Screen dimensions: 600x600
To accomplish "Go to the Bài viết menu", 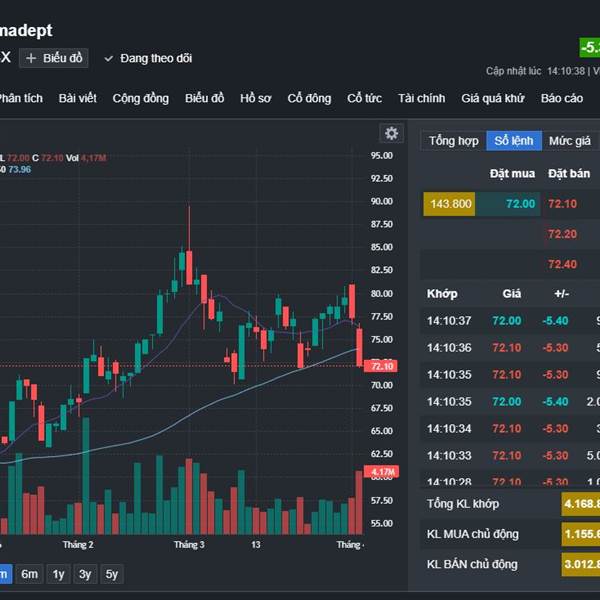I will 77,98.
